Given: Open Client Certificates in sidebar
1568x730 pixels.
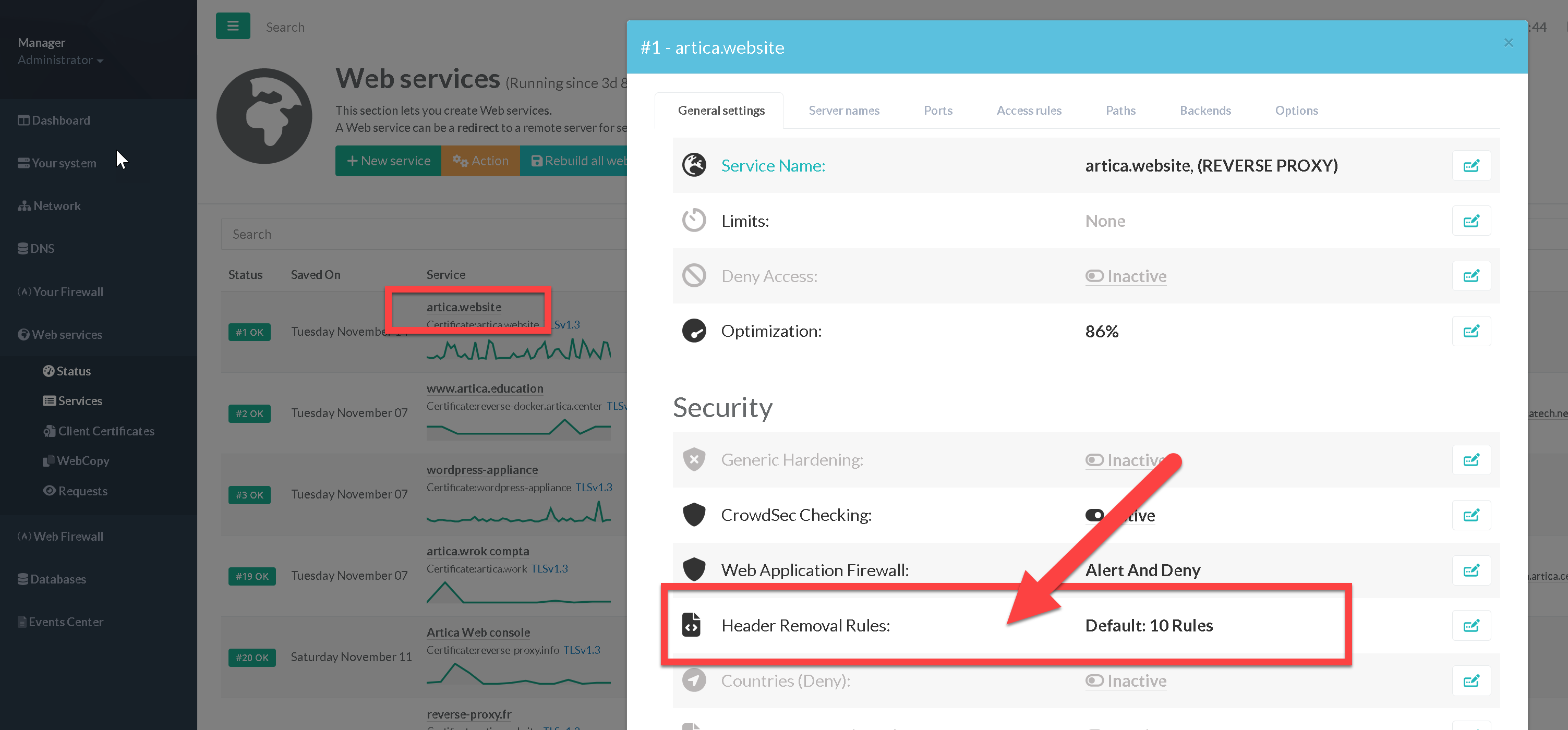Looking at the screenshot, I should click(x=106, y=431).
